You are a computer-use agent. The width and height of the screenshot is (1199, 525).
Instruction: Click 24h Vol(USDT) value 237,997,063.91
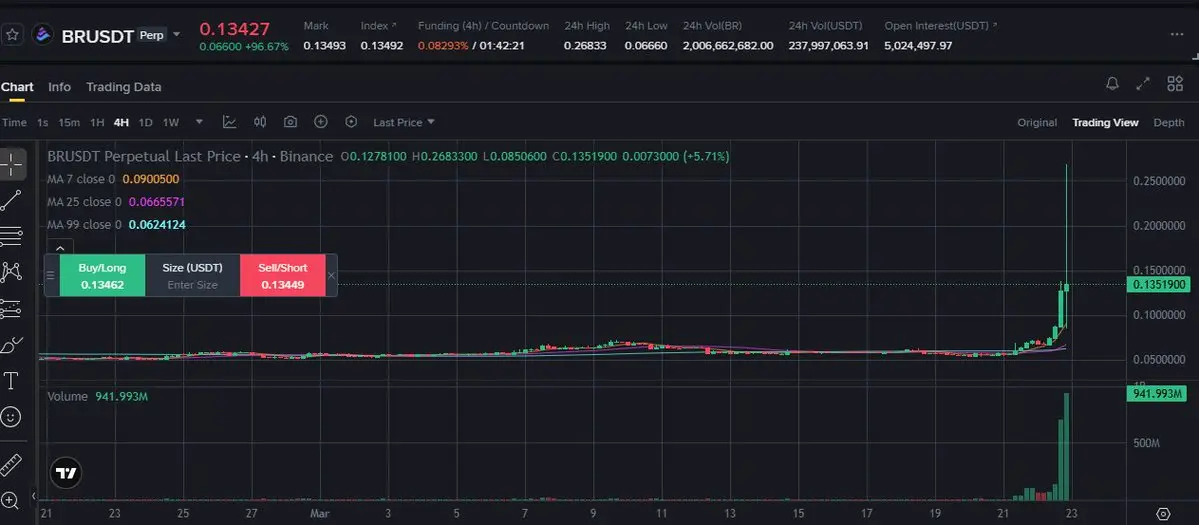tap(828, 46)
